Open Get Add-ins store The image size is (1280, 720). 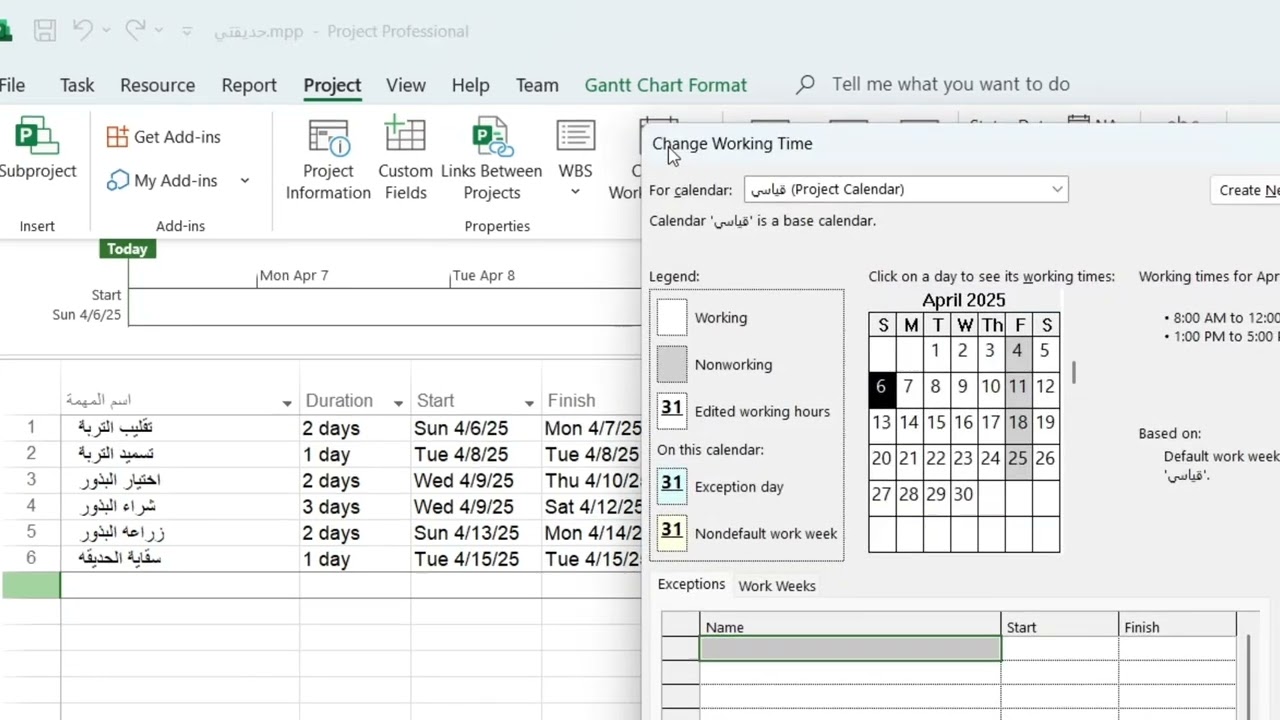[164, 137]
